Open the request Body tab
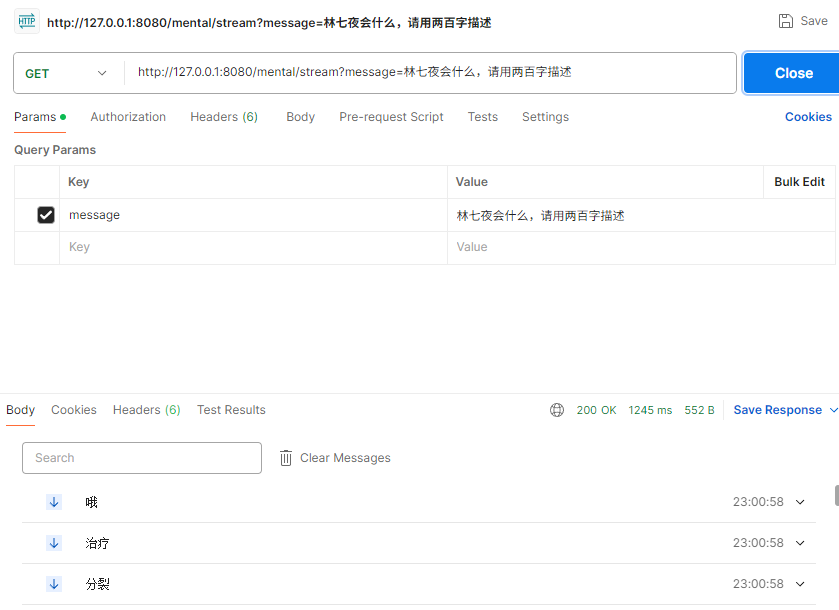Screen dimensions: 839x610 click(301, 117)
